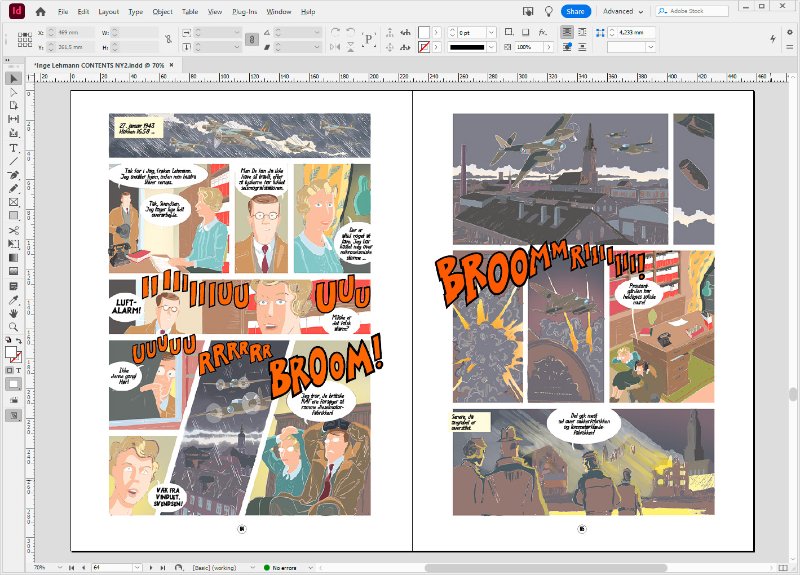Click the Home icon

tap(40, 11)
